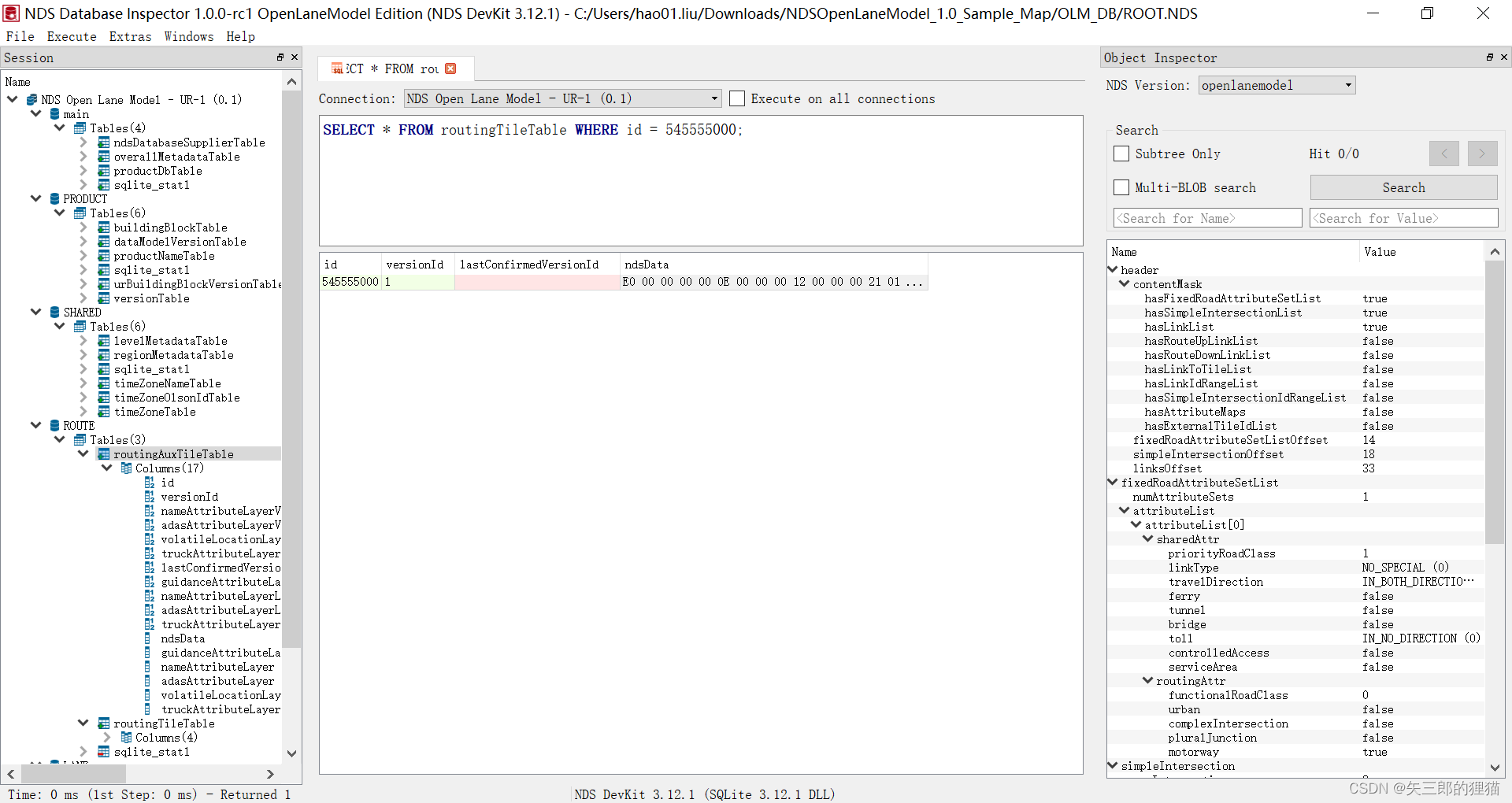
Task: Click timeZoneTable table icon
Action: pos(103,412)
